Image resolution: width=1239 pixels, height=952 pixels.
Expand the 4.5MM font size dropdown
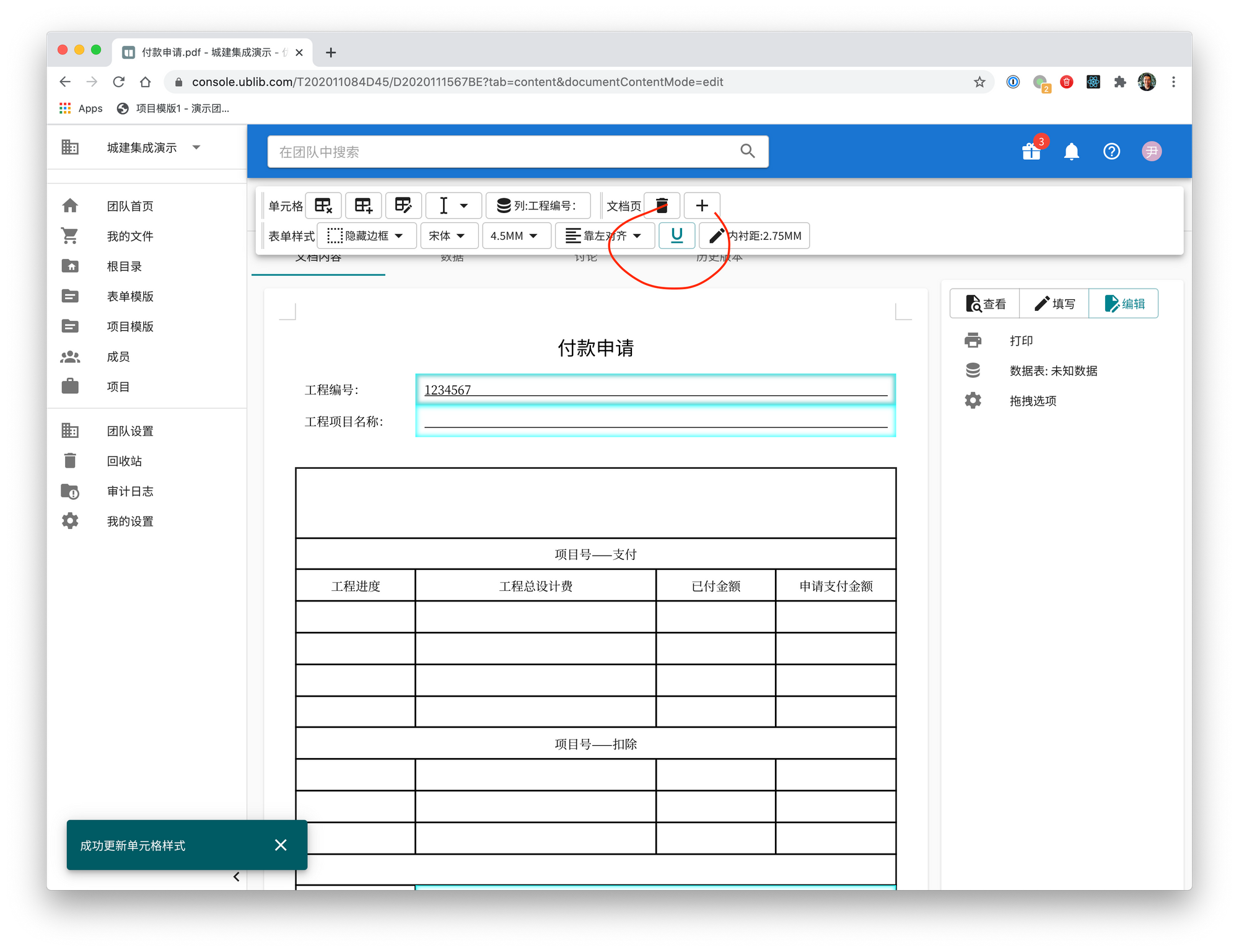(515, 236)
